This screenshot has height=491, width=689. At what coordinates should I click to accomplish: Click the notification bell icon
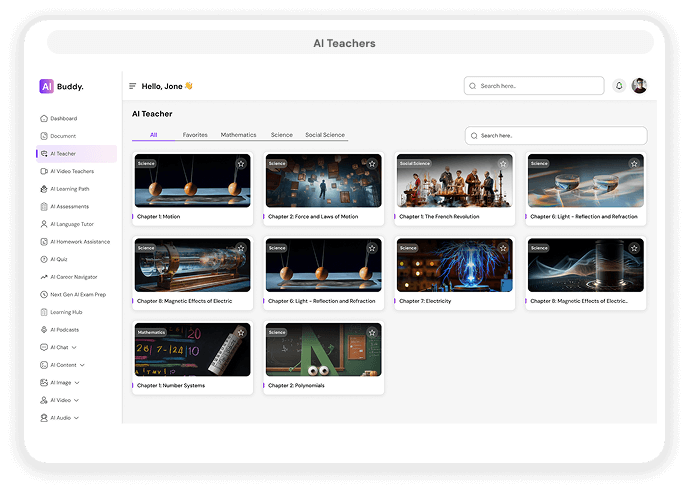click(619, 86)
